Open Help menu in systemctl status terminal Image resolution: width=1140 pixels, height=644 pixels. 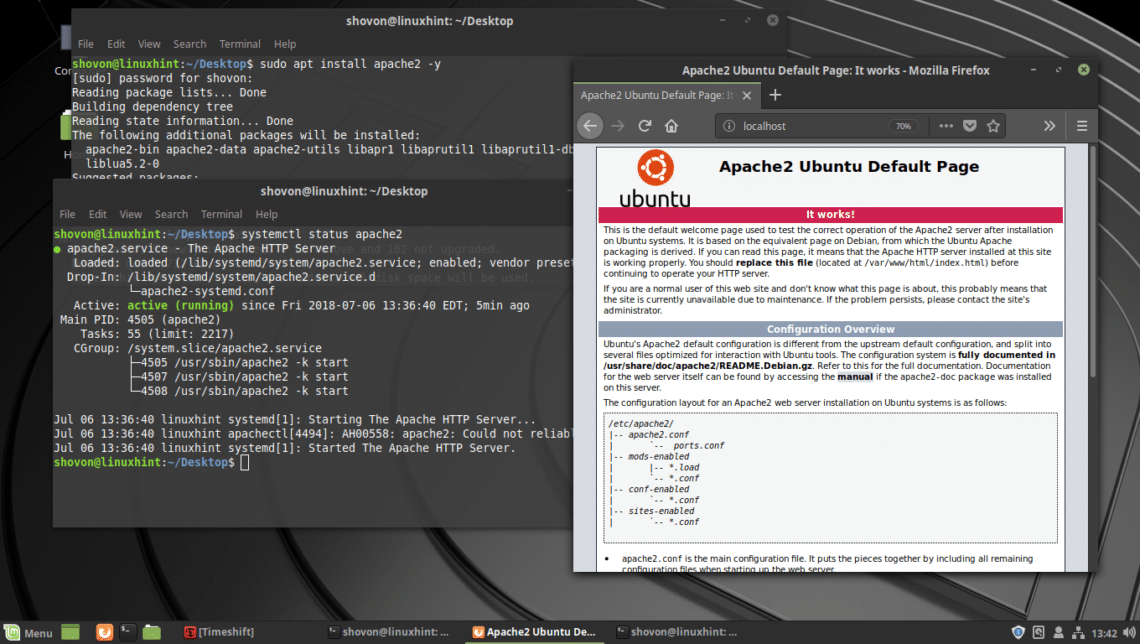[x=267, y=214]
